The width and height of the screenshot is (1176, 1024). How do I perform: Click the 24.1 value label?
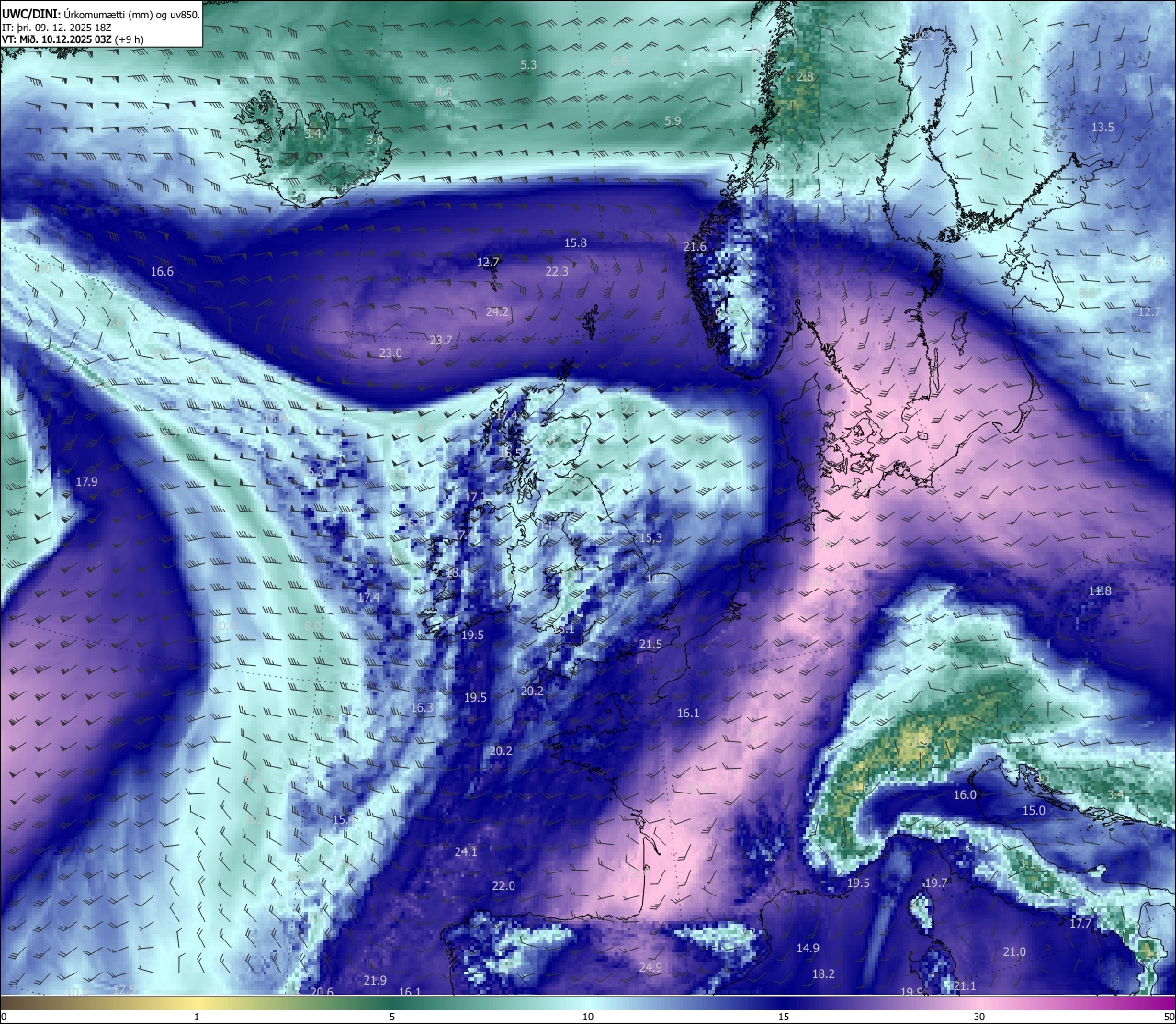[466, 851]
